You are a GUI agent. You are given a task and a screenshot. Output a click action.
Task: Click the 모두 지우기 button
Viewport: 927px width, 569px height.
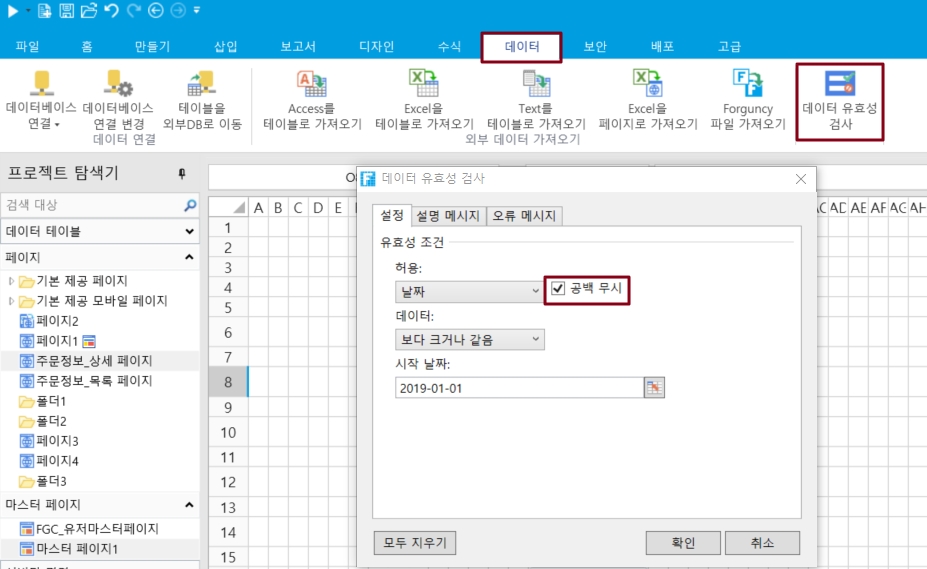pyautogui.click(x=414, y=543)
